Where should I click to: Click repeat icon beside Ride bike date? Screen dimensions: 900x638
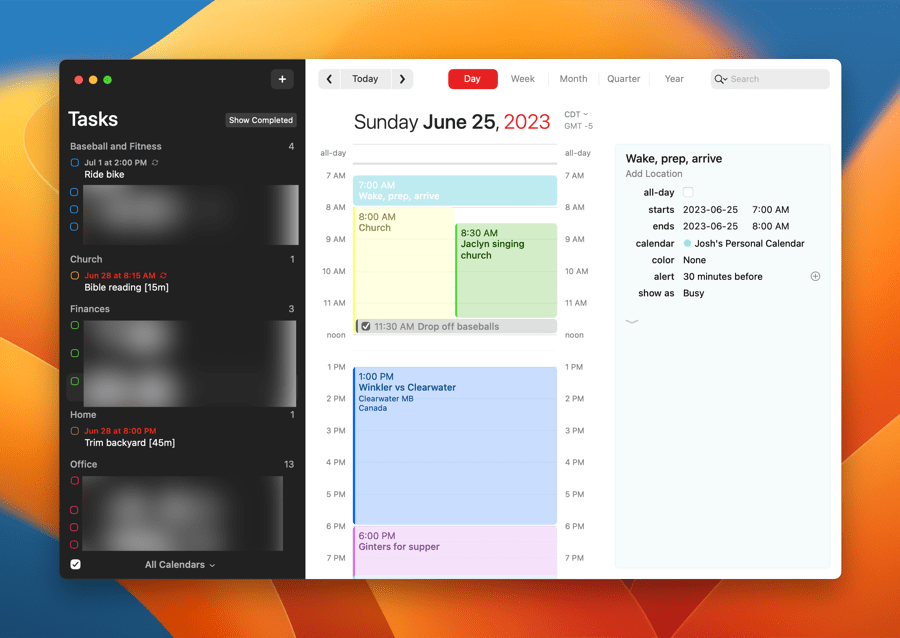coord(155,162)
